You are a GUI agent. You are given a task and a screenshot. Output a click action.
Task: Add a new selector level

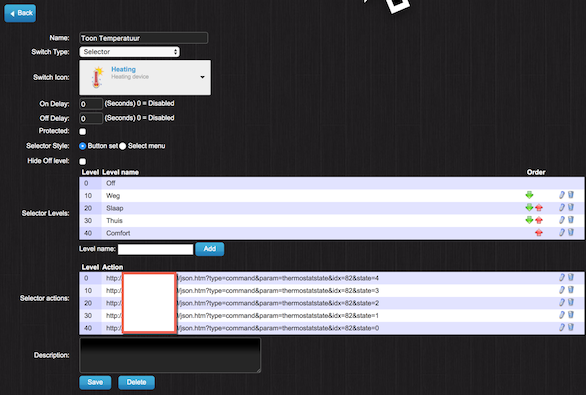point(210,249)
